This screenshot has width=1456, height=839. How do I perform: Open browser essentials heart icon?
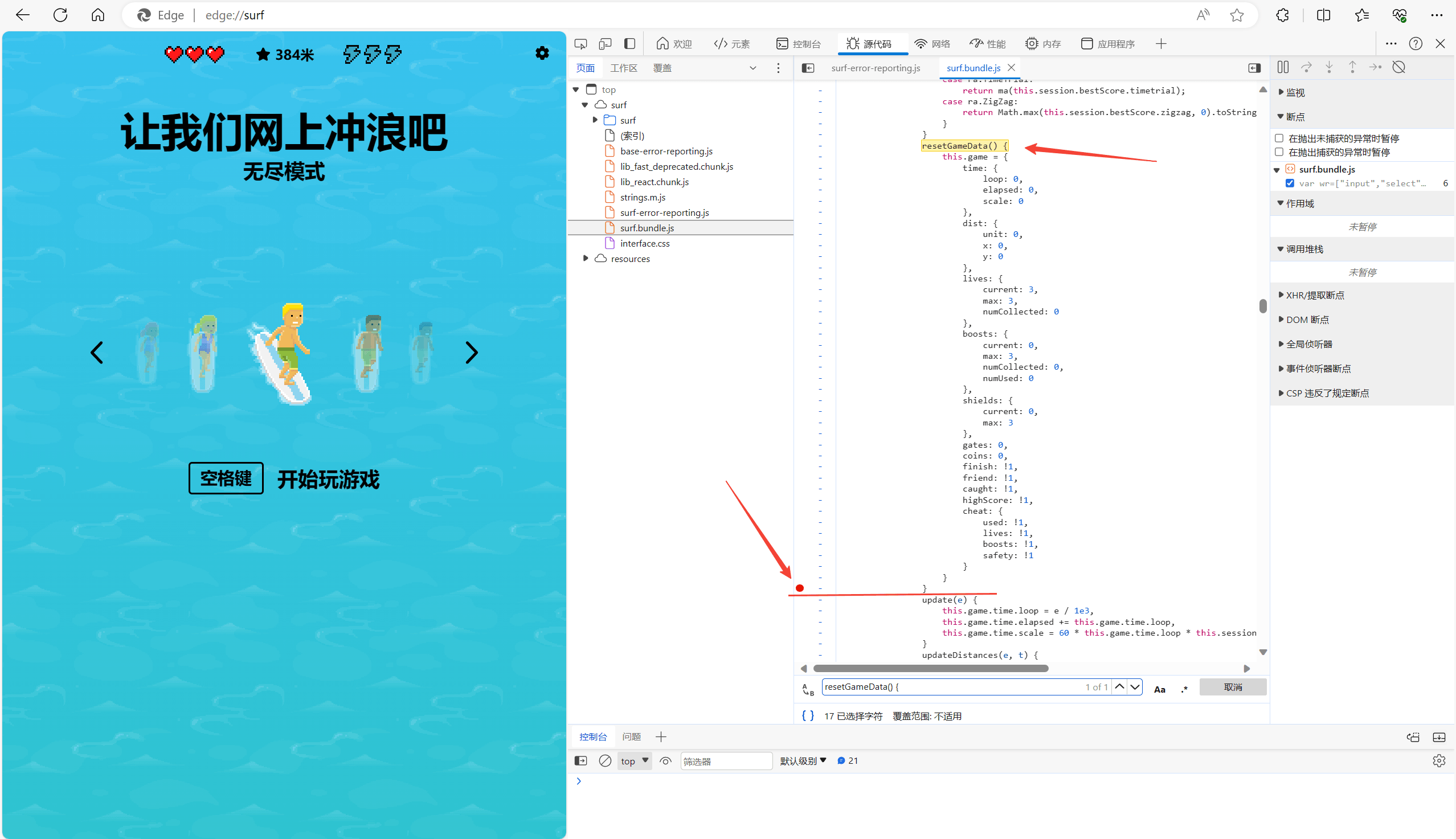coord(1400,15)
